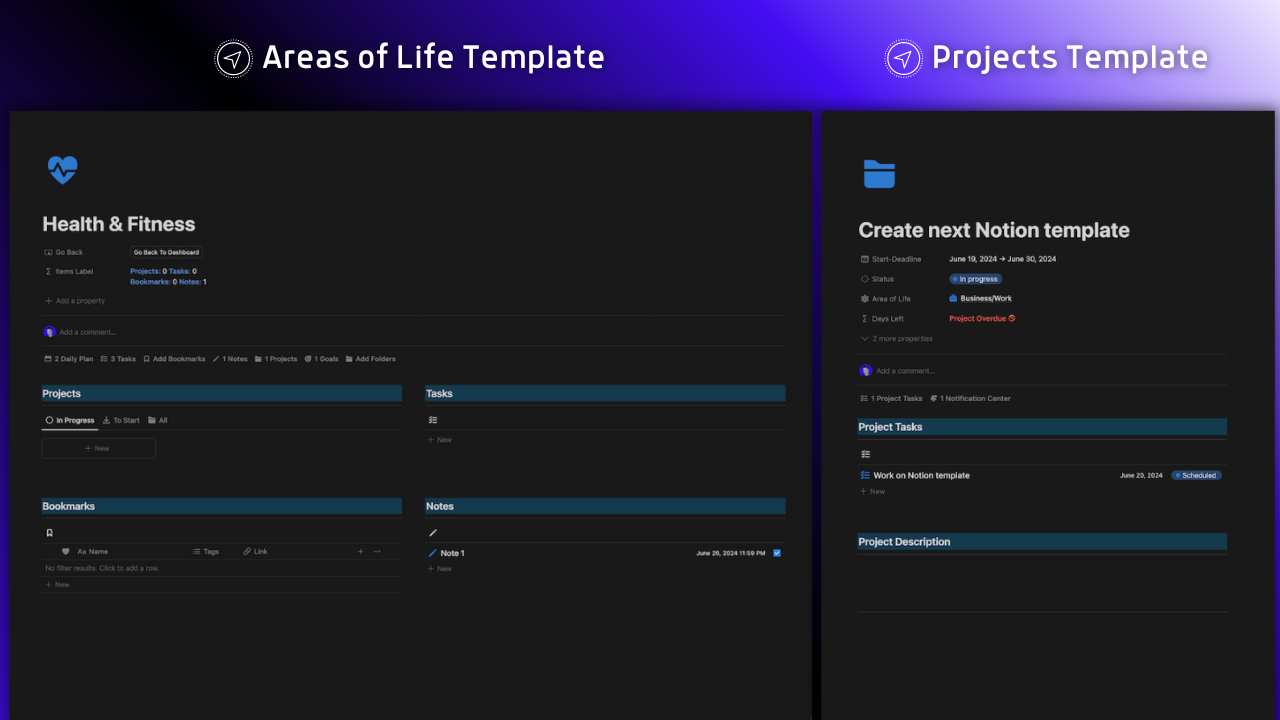Open the 1 Project Tasks relation

pyautogui.click(x=892, y=398)
